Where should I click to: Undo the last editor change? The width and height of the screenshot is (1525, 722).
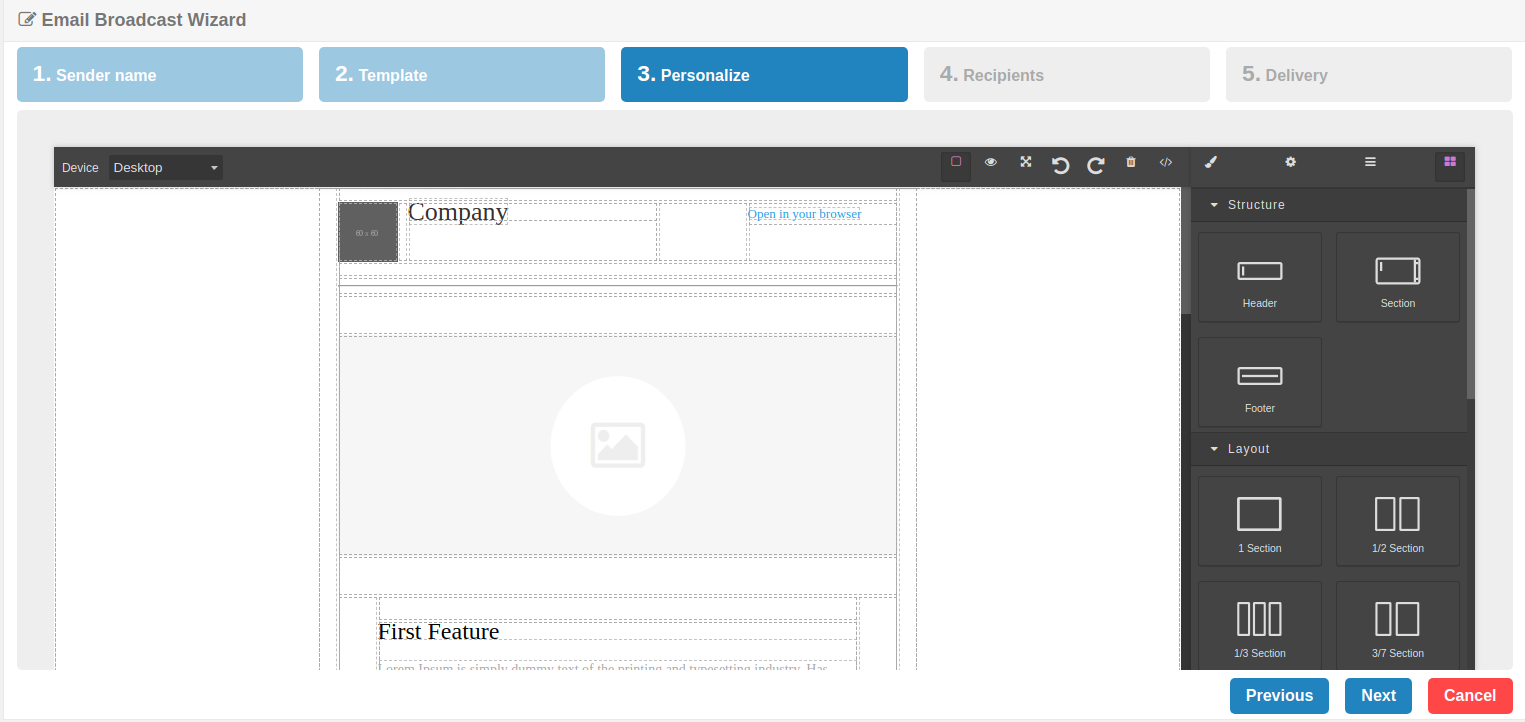[1061, 166]
